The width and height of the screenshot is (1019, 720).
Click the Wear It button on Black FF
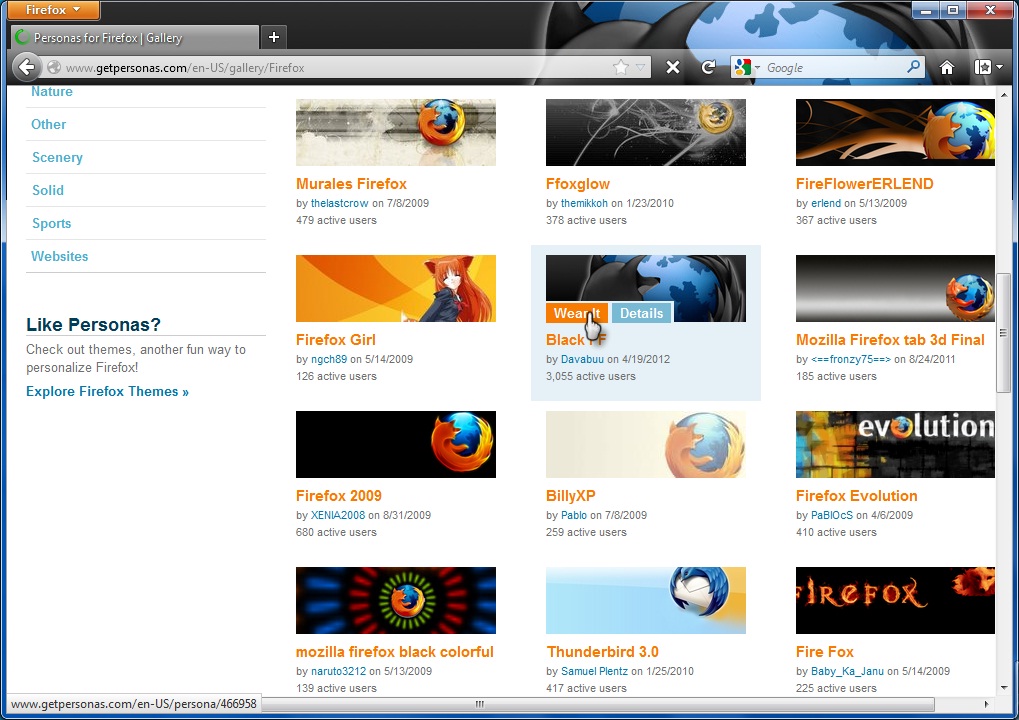576,313
